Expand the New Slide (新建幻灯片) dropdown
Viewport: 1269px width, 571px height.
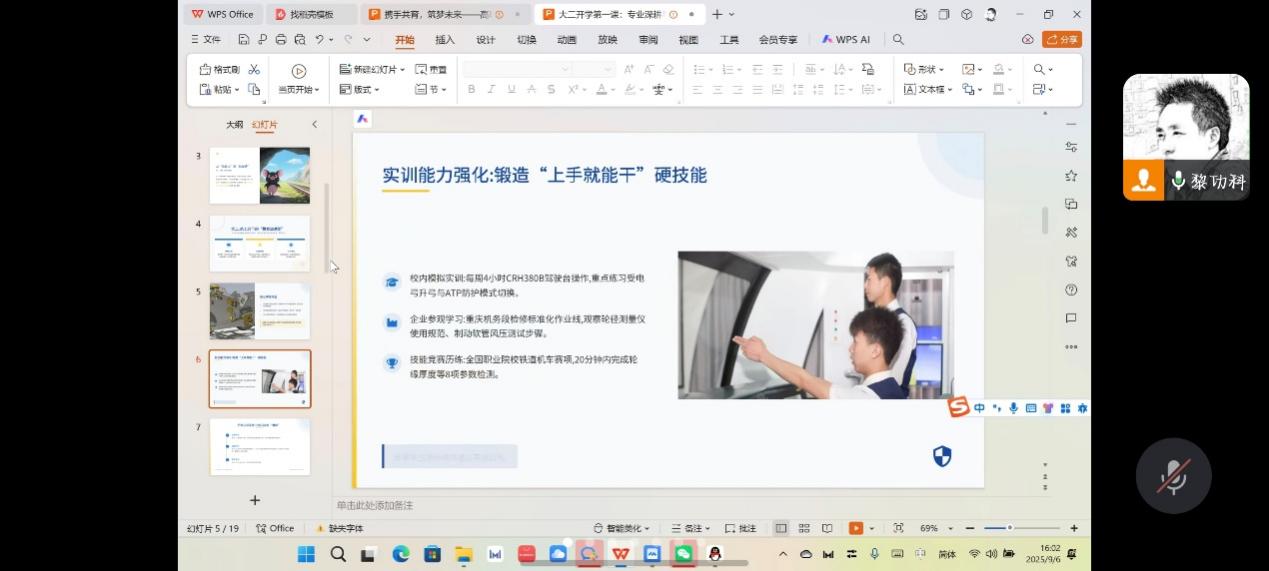pos(373,70)
